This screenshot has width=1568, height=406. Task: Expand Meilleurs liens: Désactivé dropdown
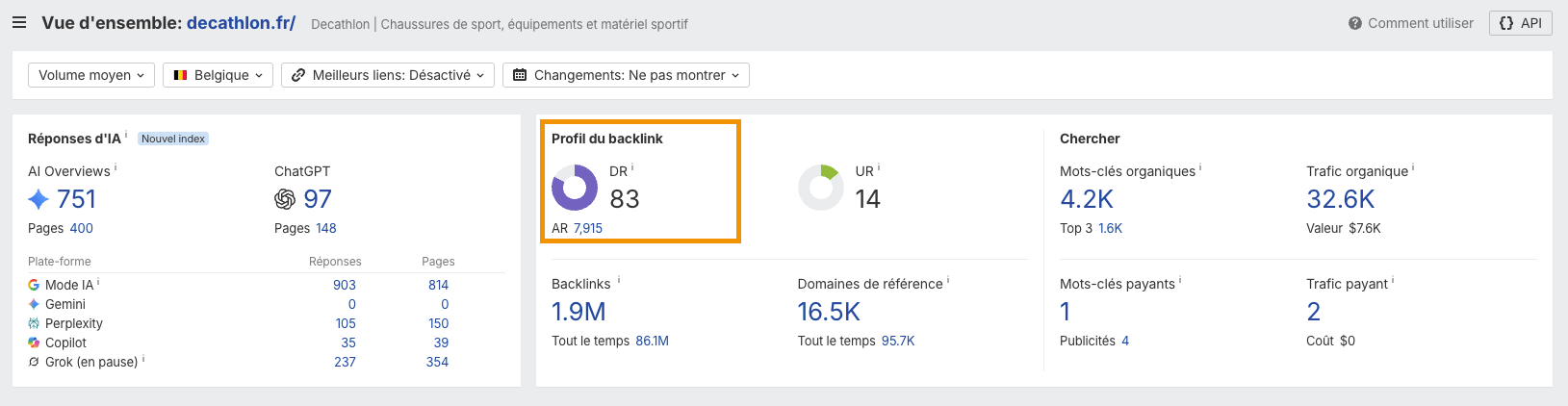[388, 75]
